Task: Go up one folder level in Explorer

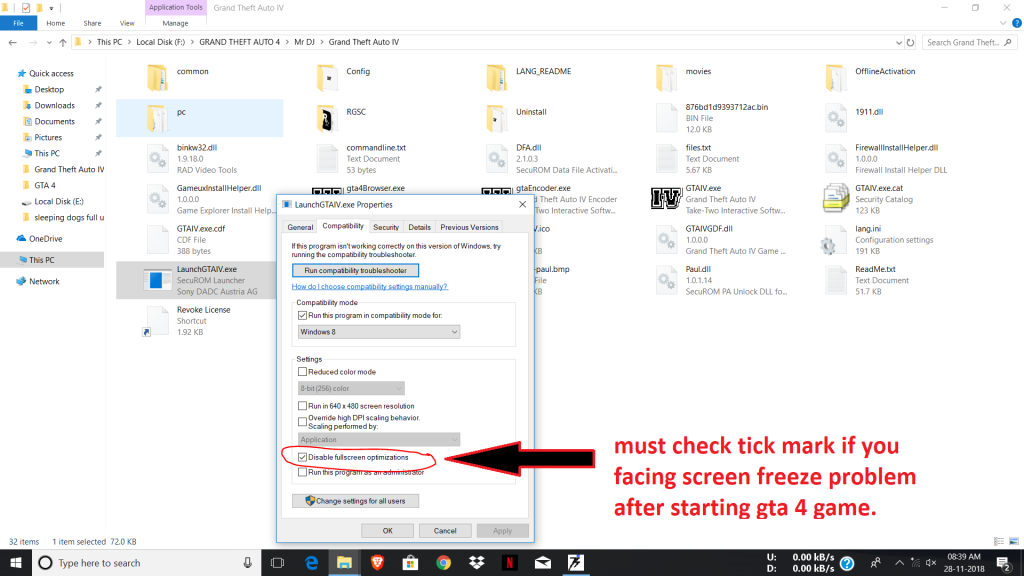Action: [63, 42]
